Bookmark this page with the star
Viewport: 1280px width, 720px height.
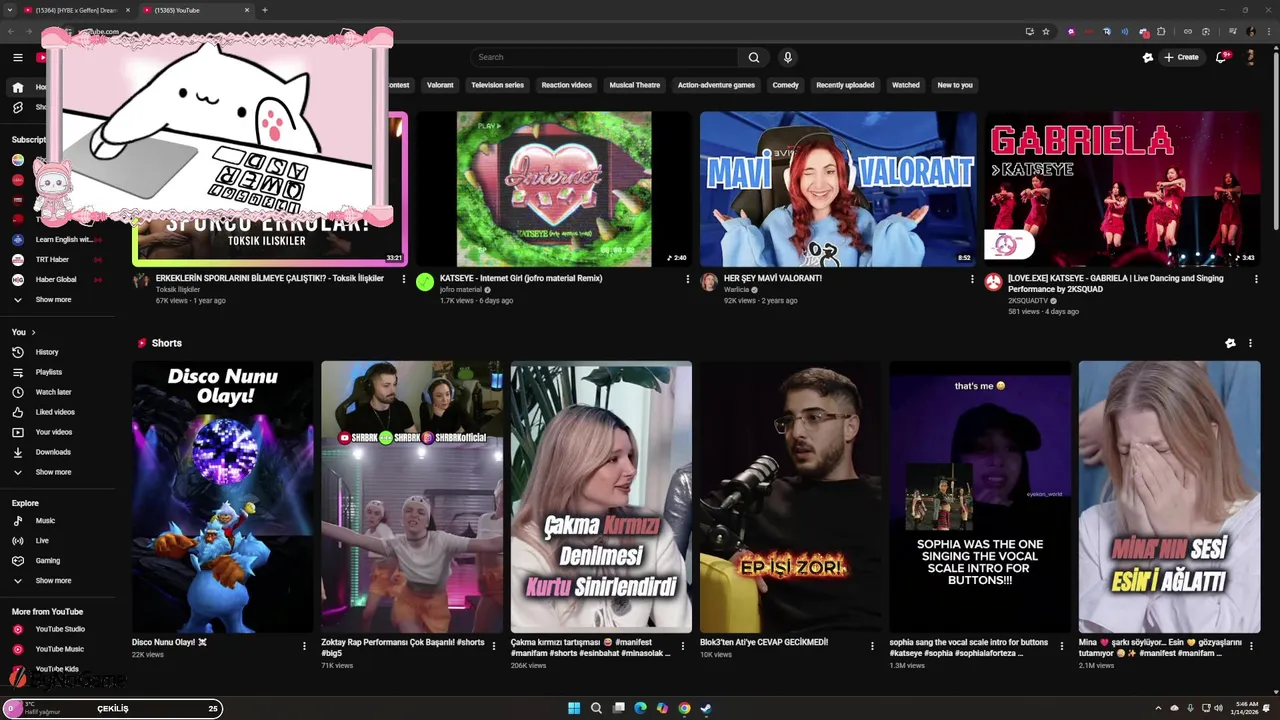coord(1046,31)
